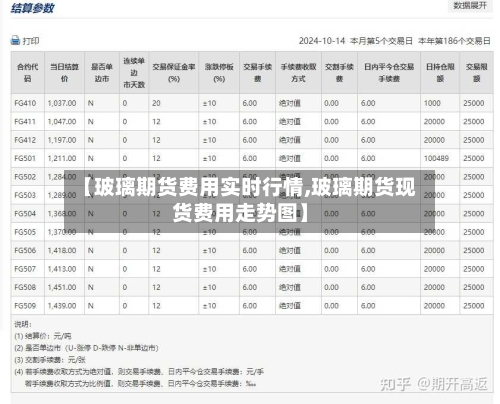Image resolution: width=500 pixels, height=404 pixels.
Task: Click margin rate 20 in FG410 row
Action: pyautogui.click(x=156, y=103)
